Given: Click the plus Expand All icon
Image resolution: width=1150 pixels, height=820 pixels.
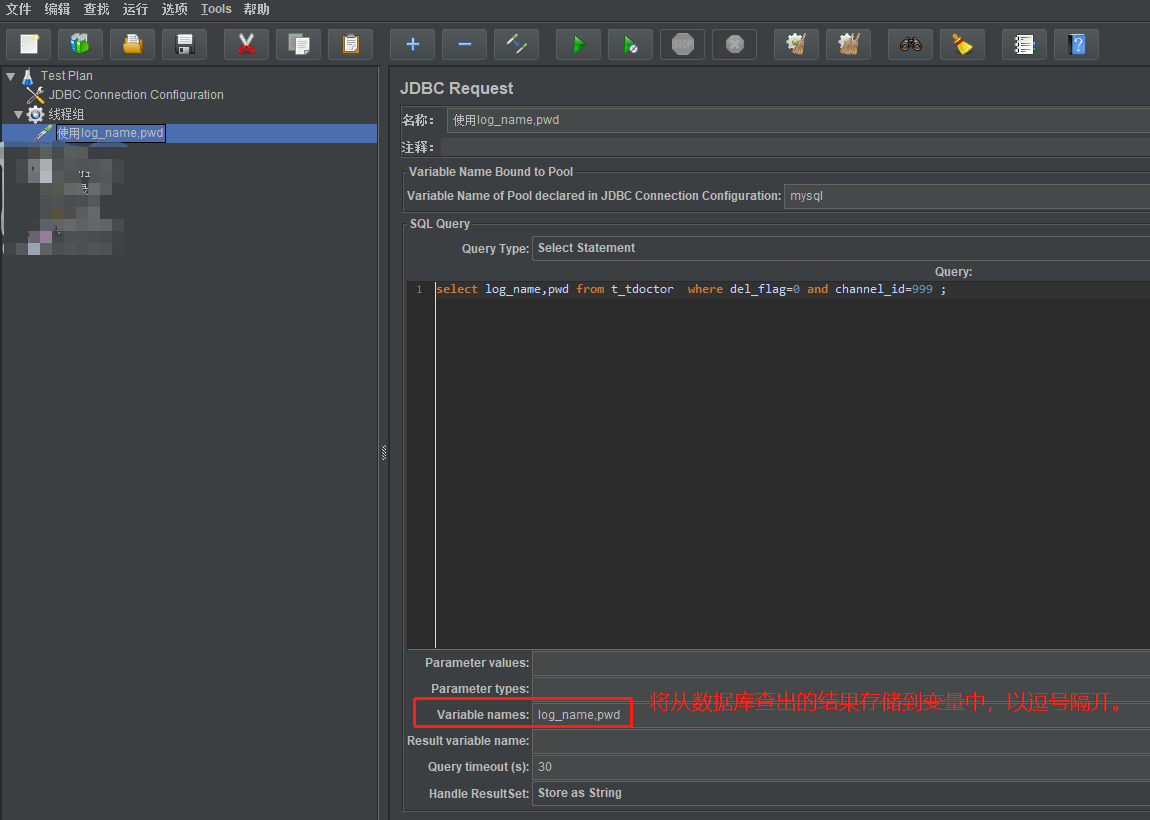Looking at the screenshot, I should [412, 44].
